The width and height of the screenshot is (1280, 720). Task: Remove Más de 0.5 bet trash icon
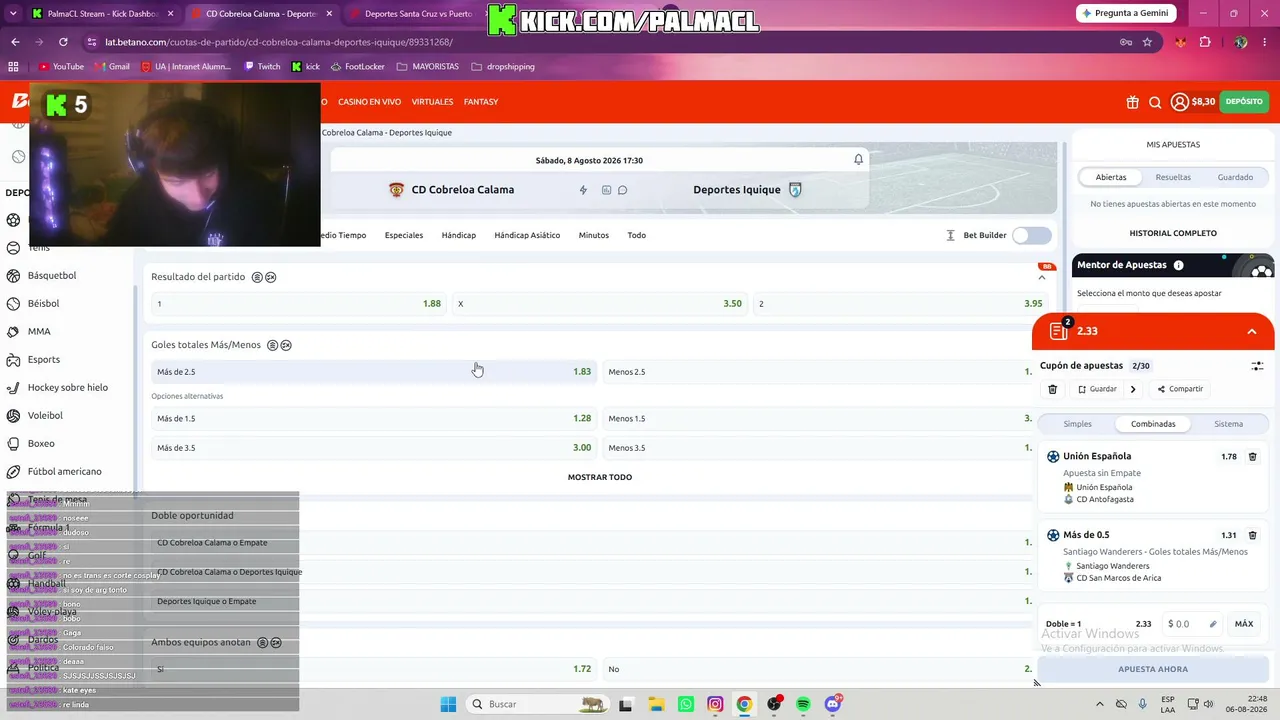pos(1252,535)
